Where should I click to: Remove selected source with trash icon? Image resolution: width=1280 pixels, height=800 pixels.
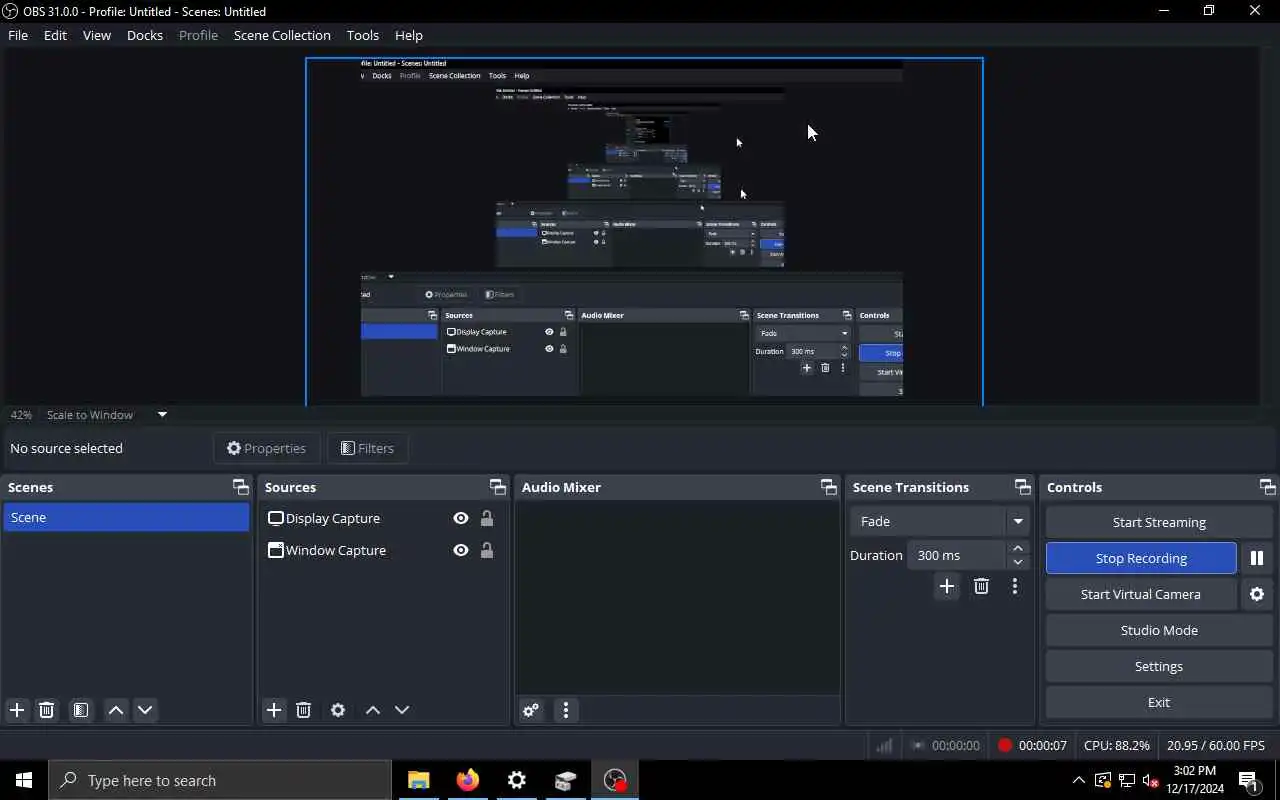[x=303, y=710]
